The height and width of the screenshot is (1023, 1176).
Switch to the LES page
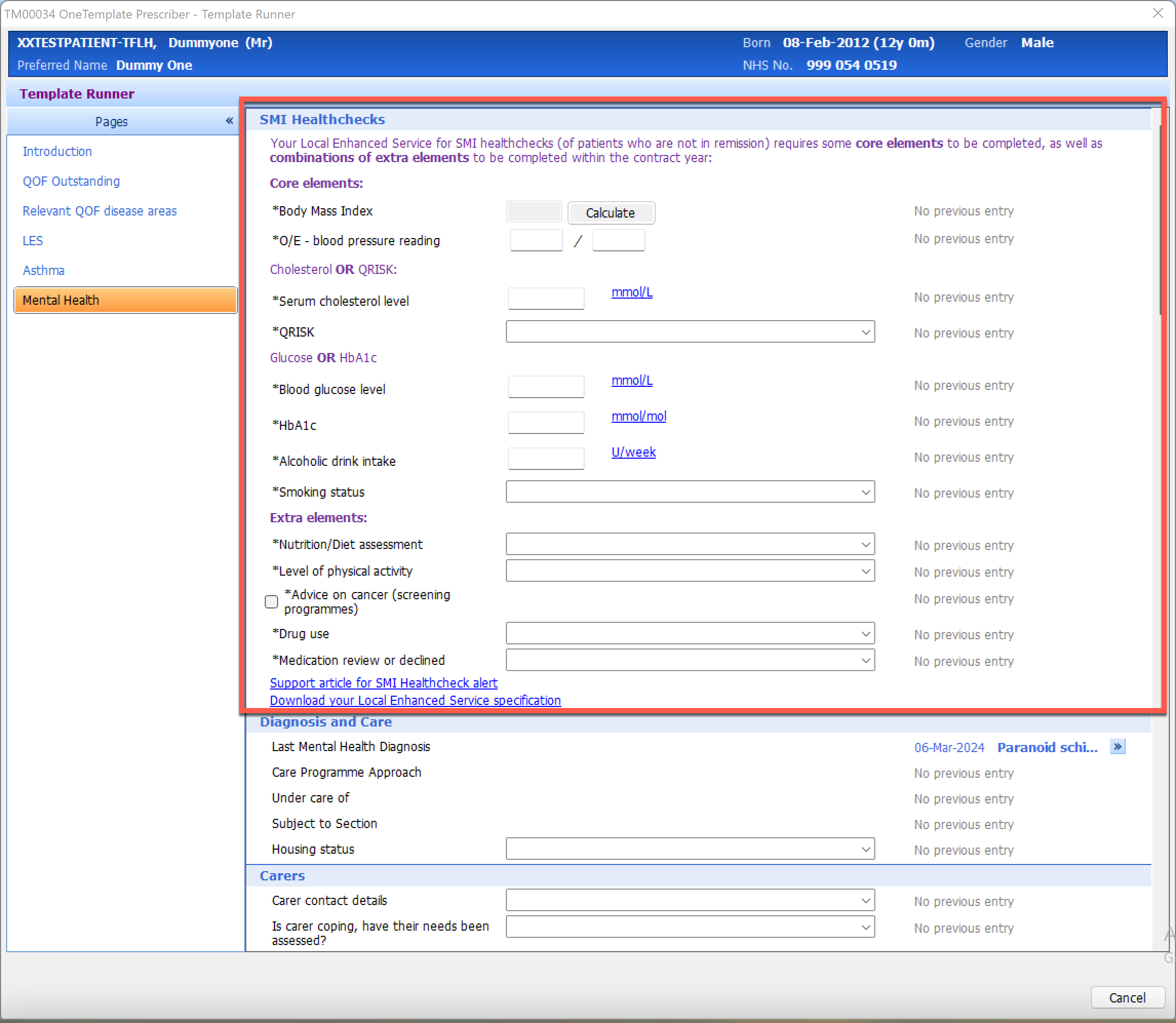(32, 240)
